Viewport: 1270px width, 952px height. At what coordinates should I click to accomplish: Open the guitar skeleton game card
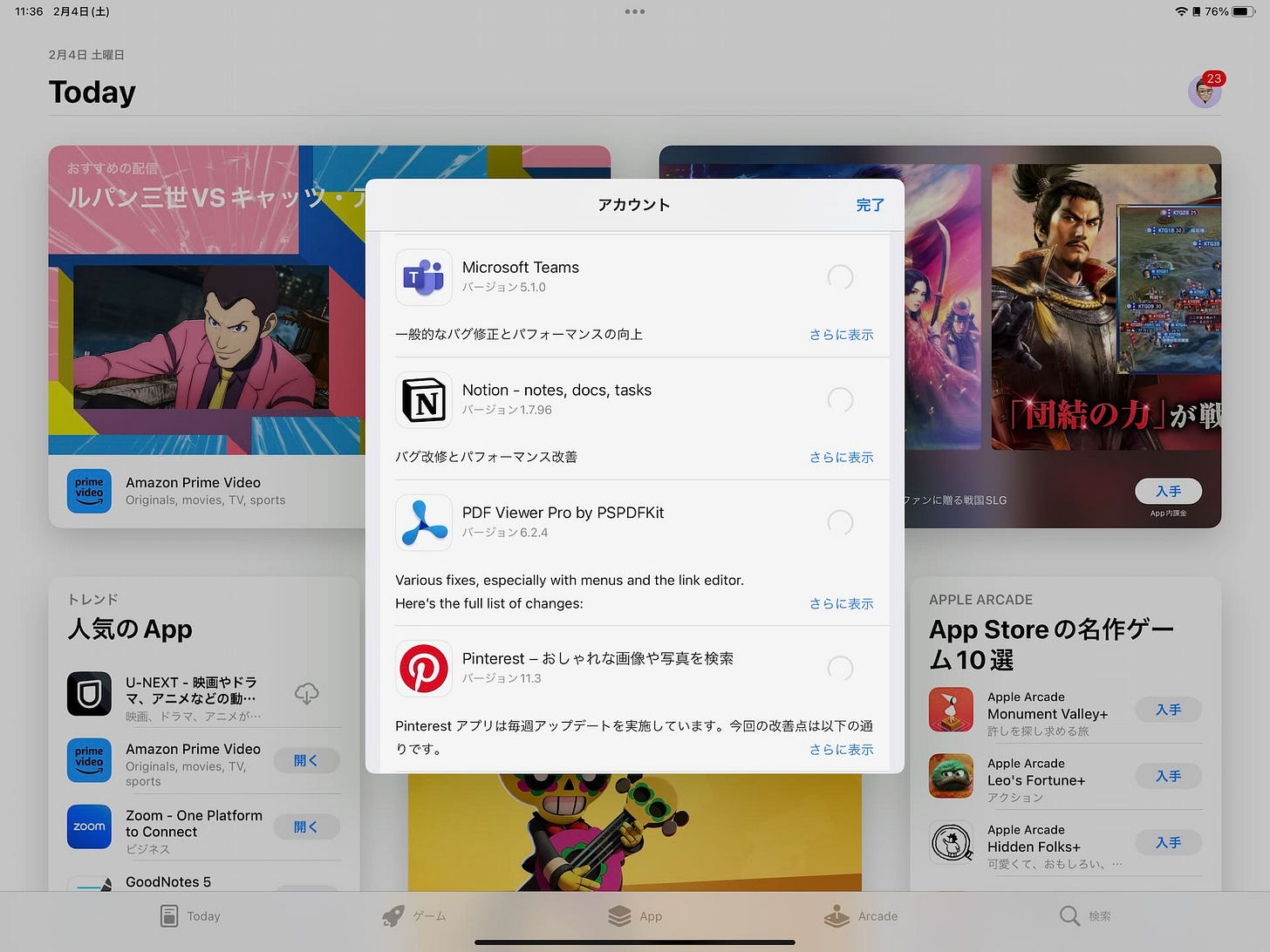point(635,832)
